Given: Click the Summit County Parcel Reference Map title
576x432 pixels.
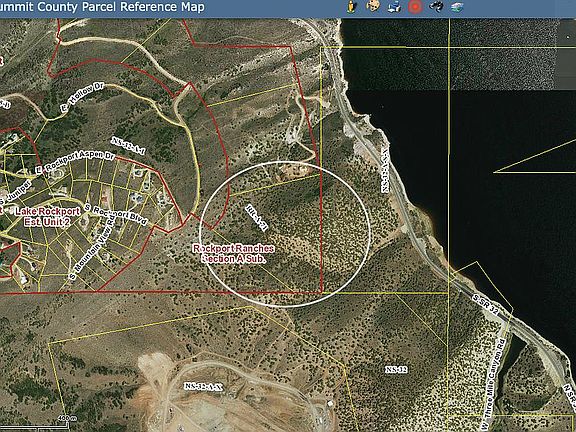Looking at the screenshot, I should [x=102, y=7].
